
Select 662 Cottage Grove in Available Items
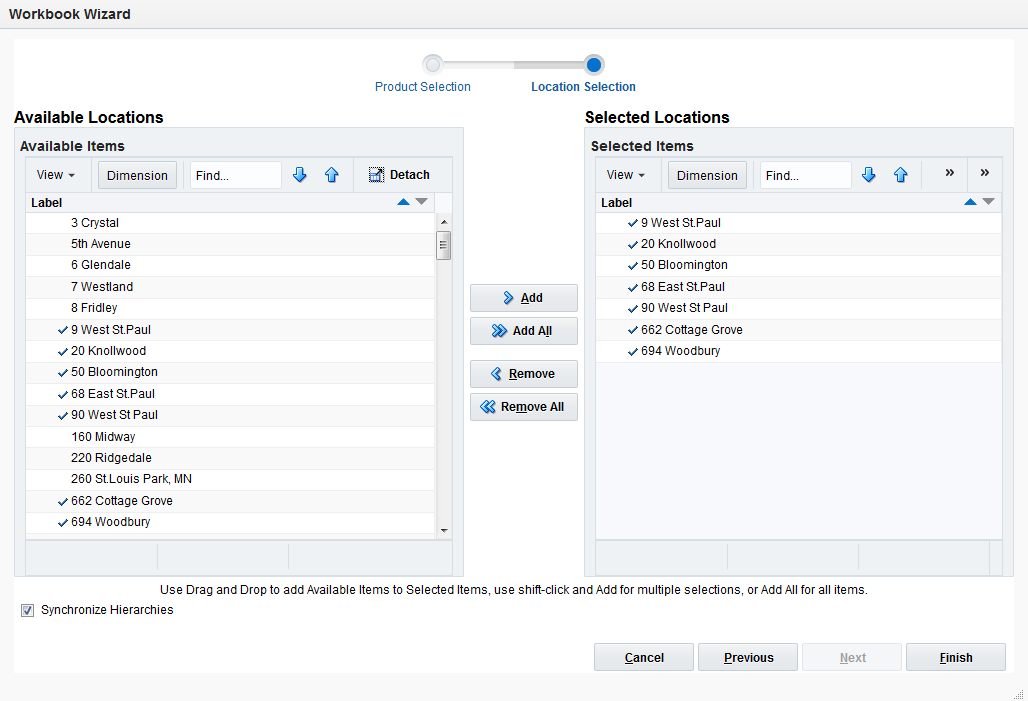tap(230, 500)
